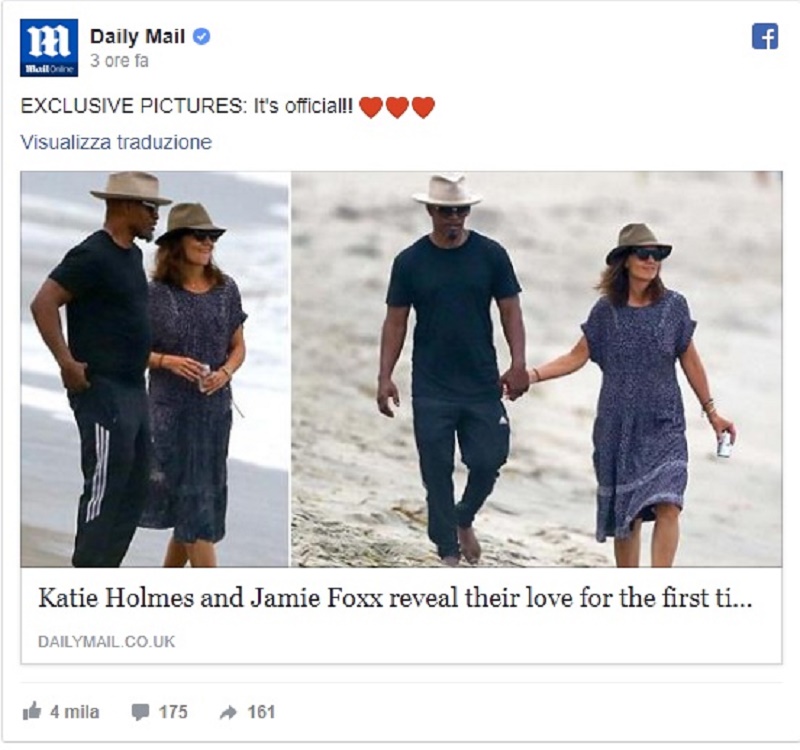Image resolution: width=800 pixels, height=750 pixels.
Task: Select the "EXCLUSIVE PICTURES: It's official!!" post text
Action: [186, 106]
